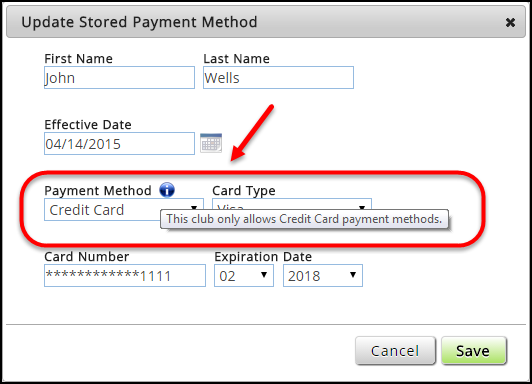Open the Payment Method dropdown

click(124, 210)
